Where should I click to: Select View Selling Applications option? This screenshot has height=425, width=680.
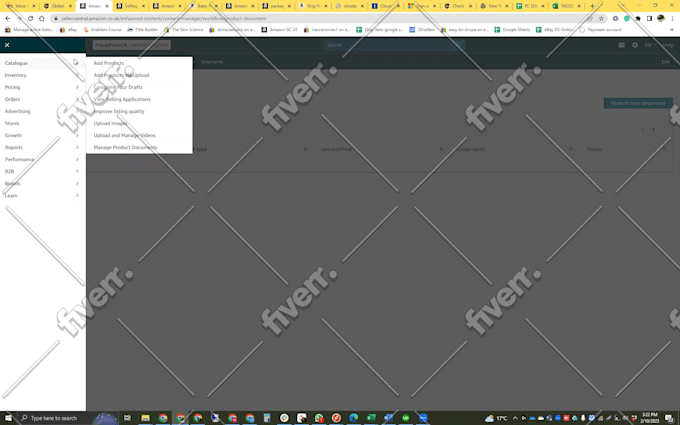pos(122,99)
